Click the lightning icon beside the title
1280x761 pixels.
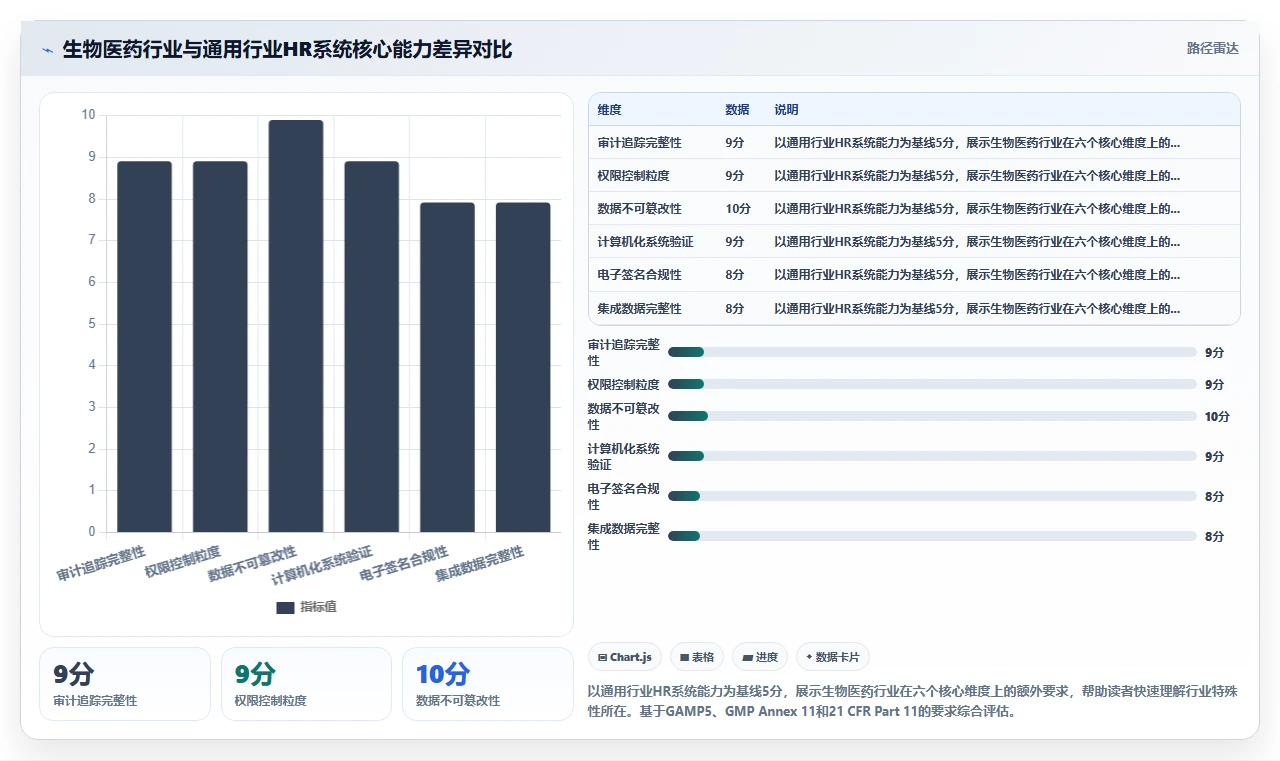pos(47,50)
